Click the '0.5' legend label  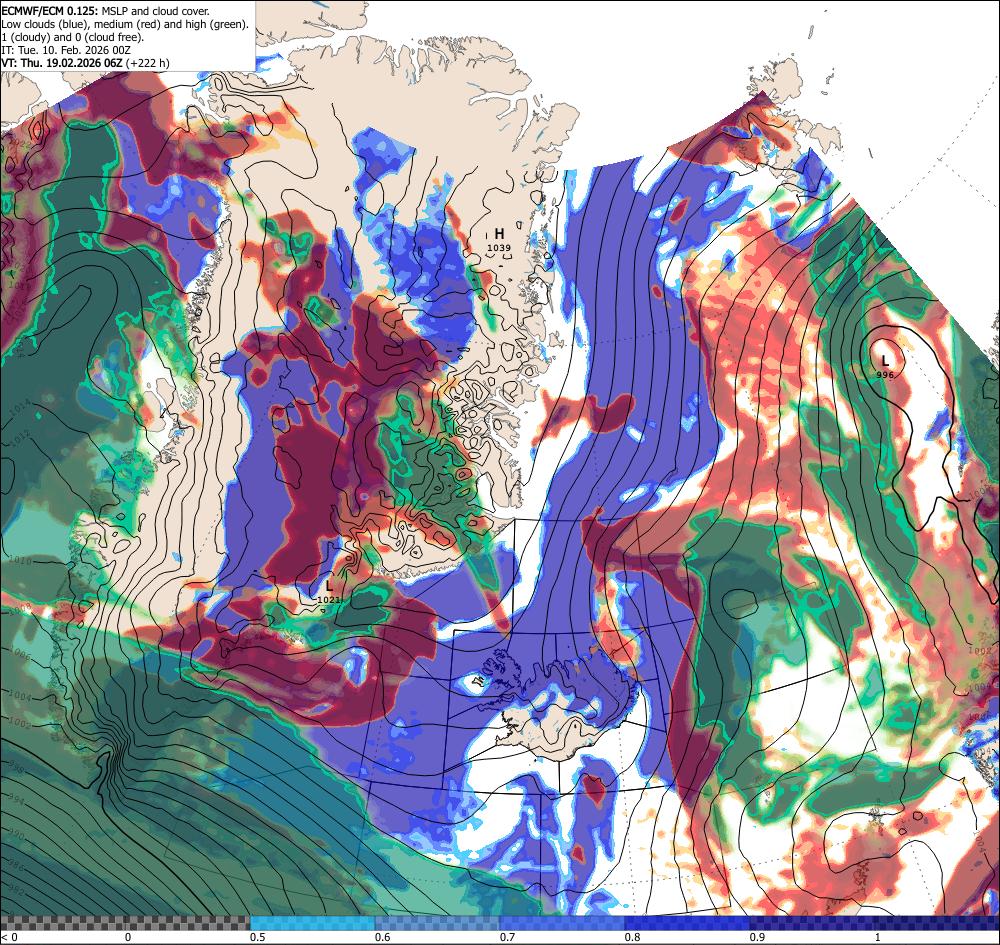tap(257, 937)
